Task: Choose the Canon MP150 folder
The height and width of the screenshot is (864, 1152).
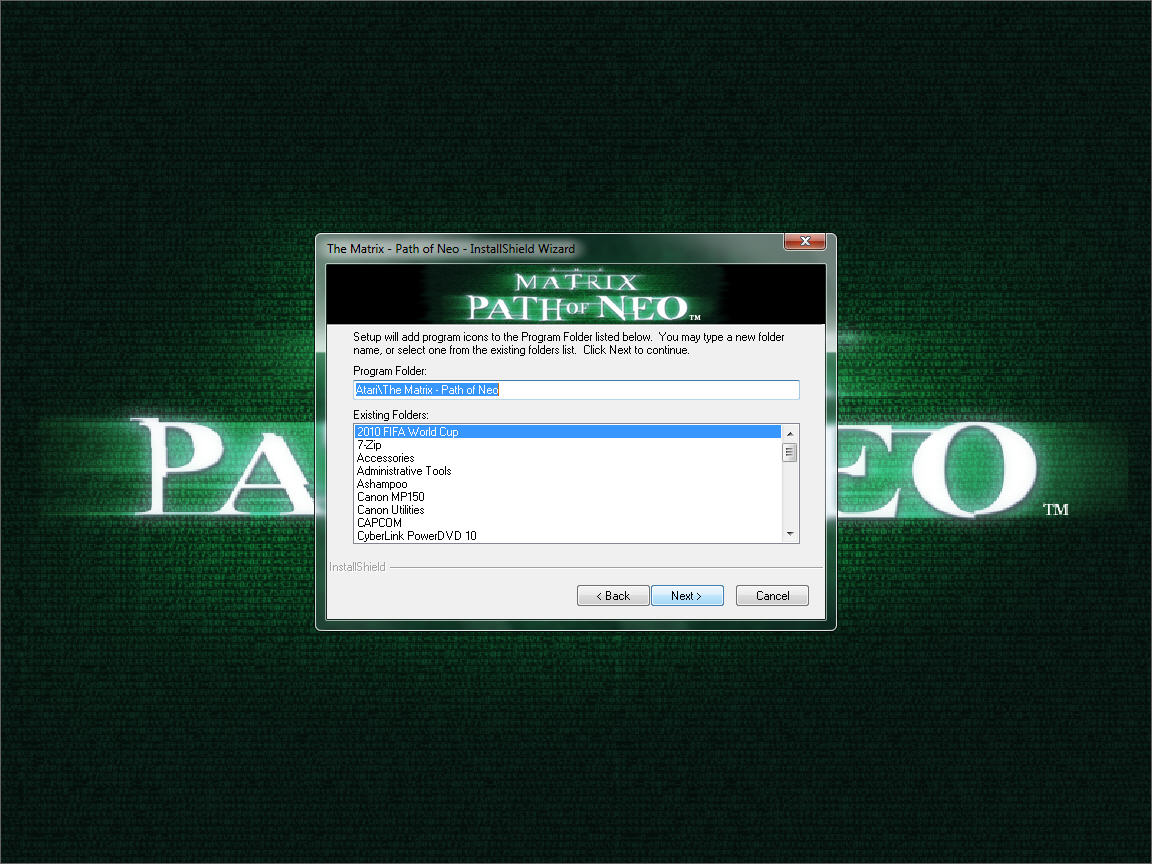Action: click(x=567, y=497)
